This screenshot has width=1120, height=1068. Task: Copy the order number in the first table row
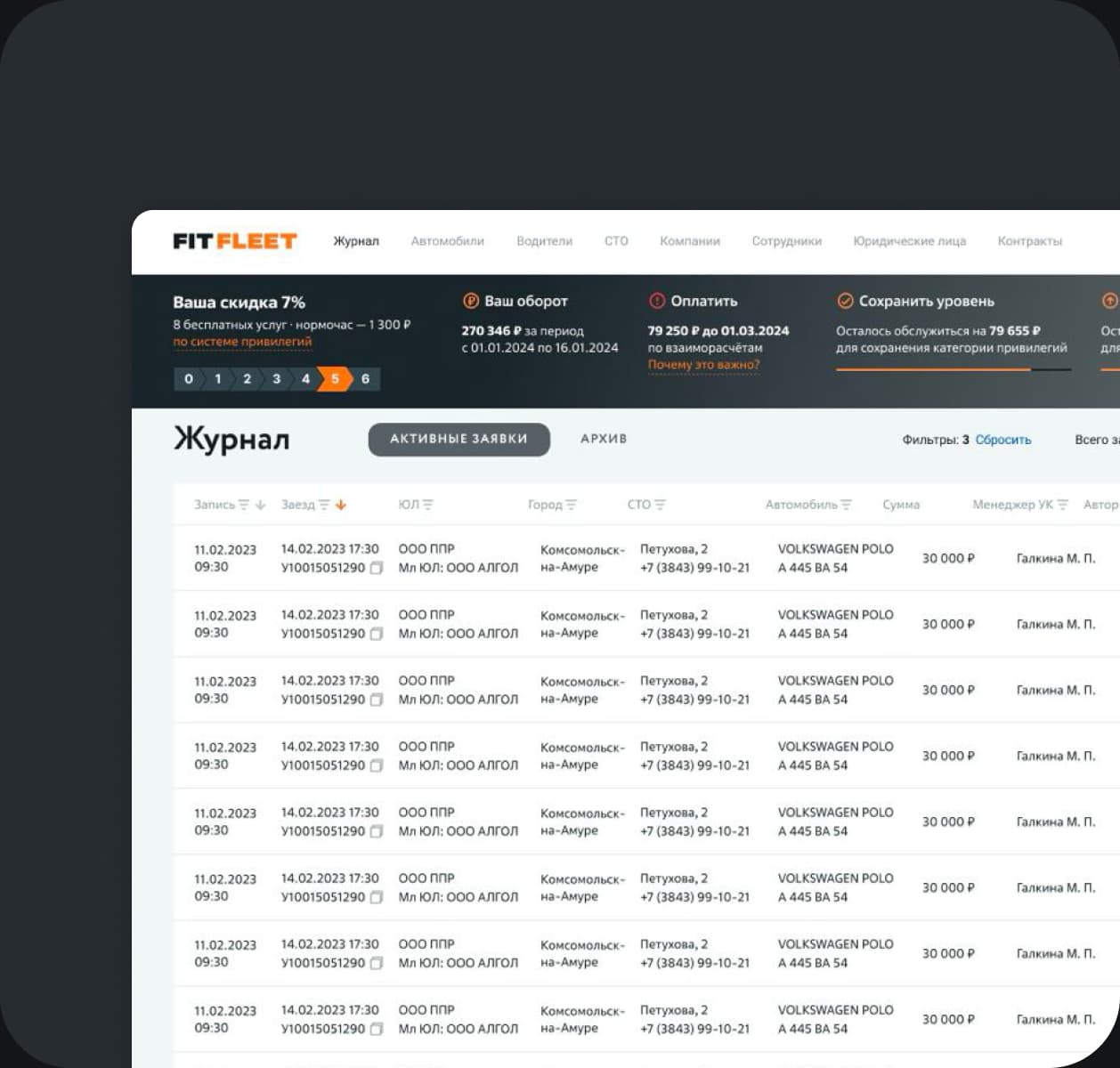point(376,568)
